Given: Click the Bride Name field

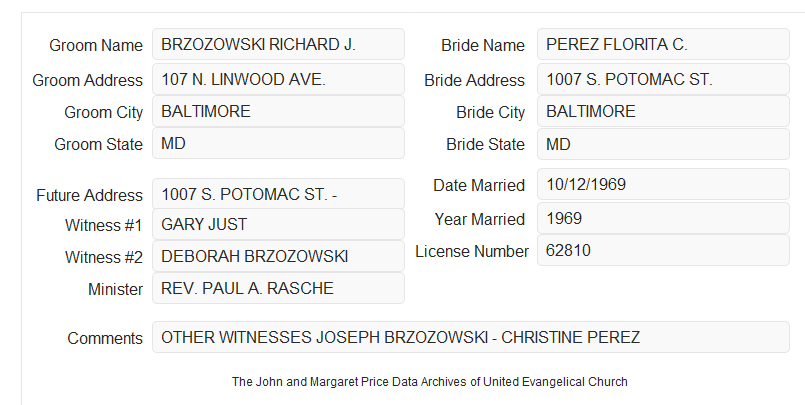Looking at the screenshot, I should (x=663, y=44).
